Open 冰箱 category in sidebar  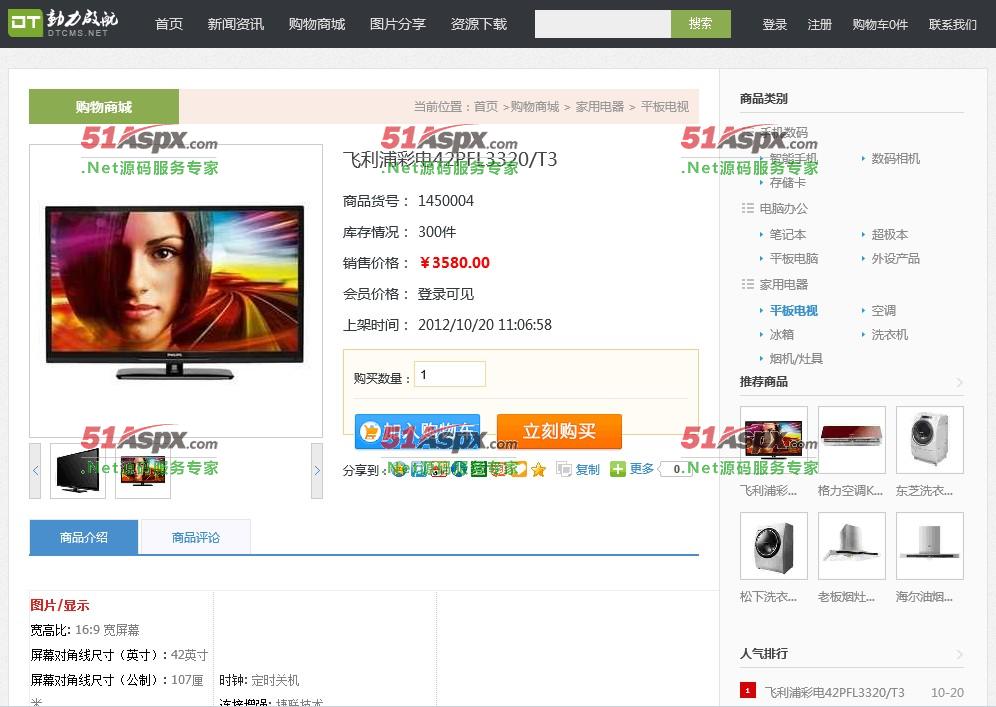[781, 335]
